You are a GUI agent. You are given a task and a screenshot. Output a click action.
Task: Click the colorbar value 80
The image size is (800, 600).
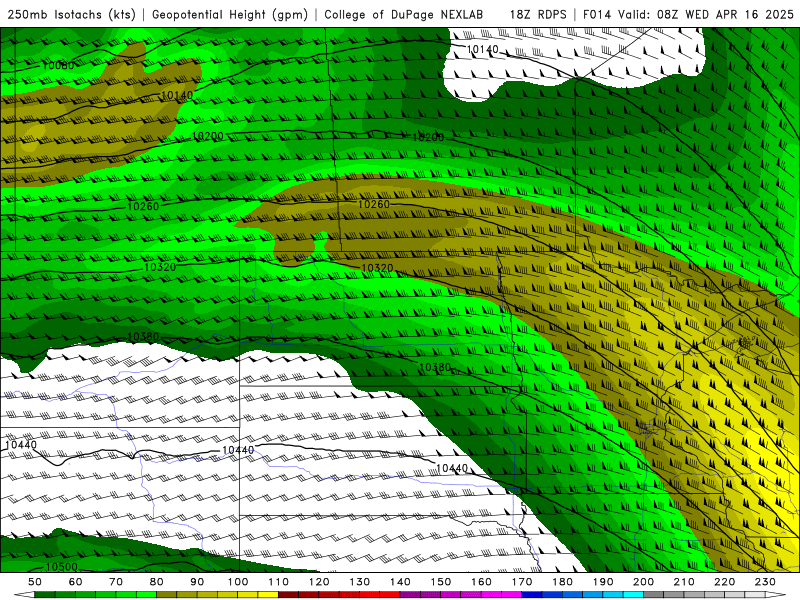tap(157, 582)
